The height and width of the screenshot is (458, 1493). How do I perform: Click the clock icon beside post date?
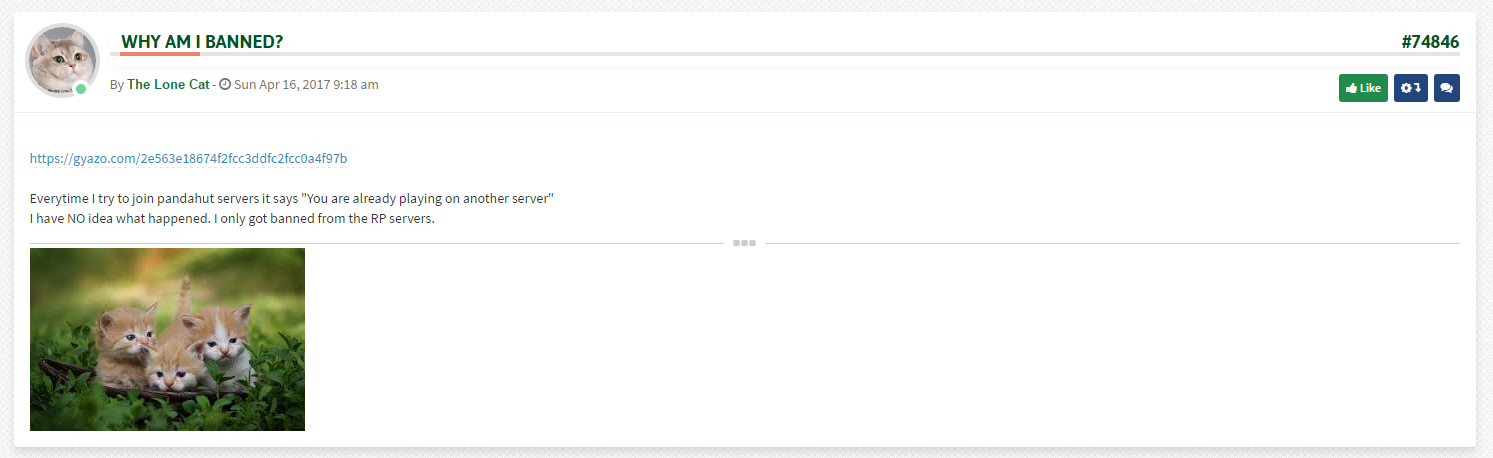point(225,85)
